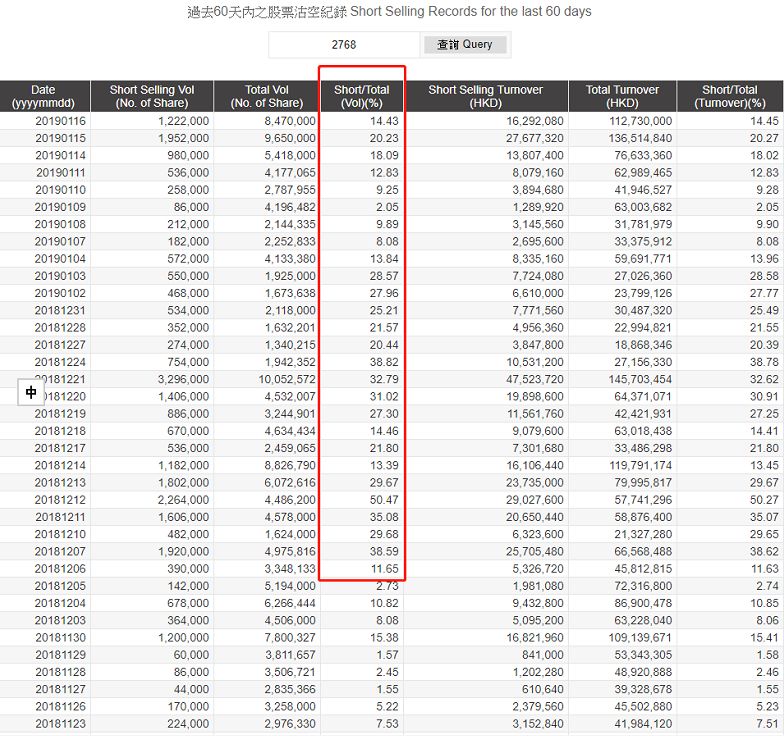Click the Total Vol (No. of Share) header
The width and height of the screenshot is (784, 736).
266,96
